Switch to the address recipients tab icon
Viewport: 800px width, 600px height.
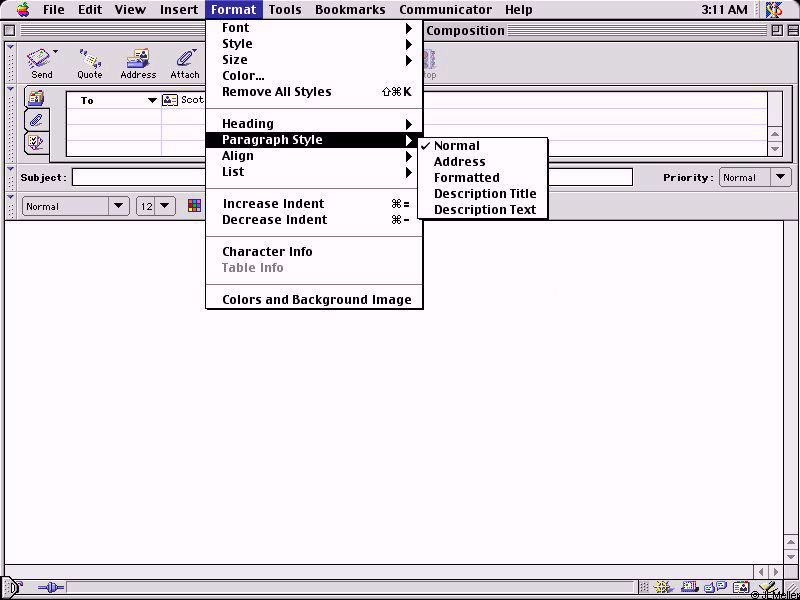36,97
